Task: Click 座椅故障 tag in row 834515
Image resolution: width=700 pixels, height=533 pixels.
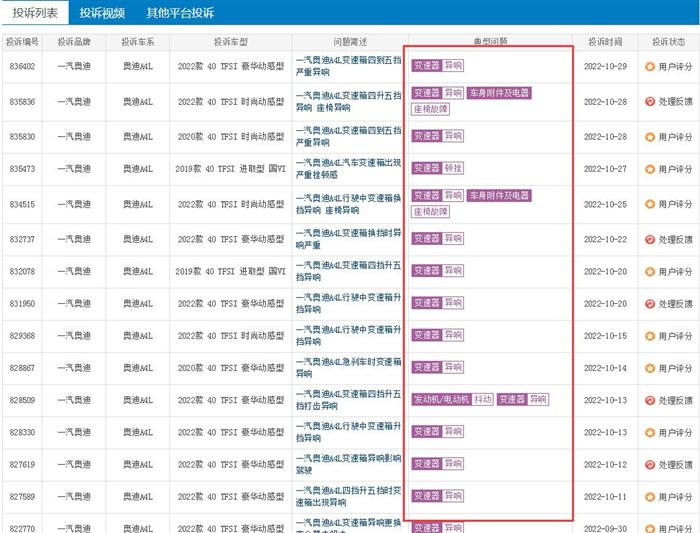Action: tap(430, 212)
